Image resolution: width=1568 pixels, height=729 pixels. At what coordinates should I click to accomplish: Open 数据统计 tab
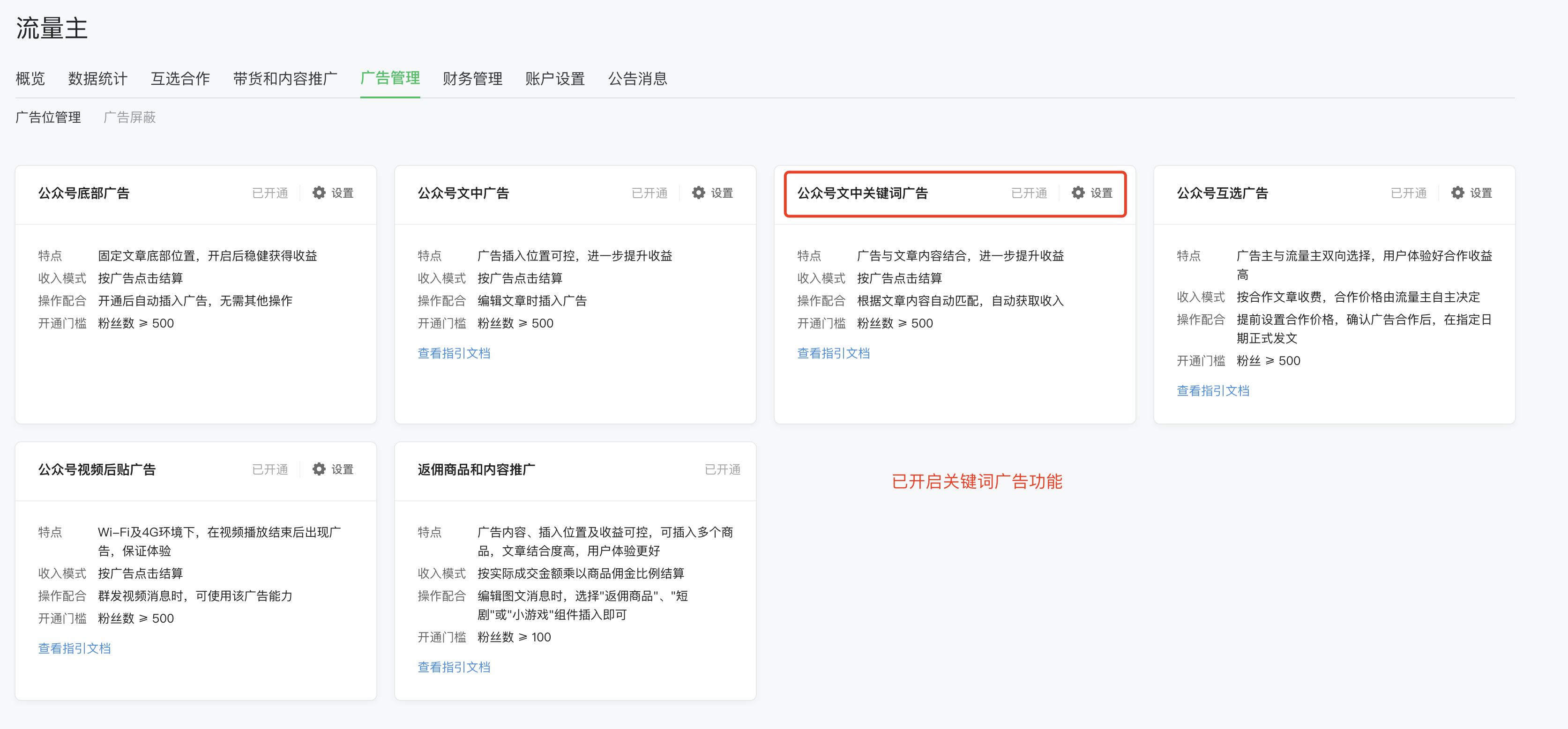click(x=97, y=79)
